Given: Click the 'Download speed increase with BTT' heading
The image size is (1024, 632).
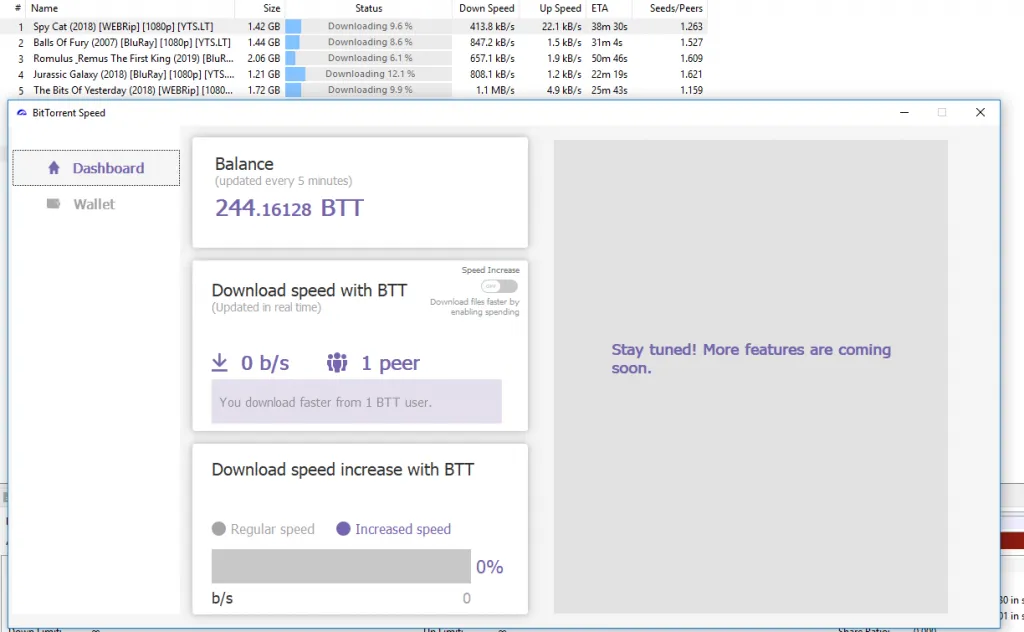Looking at the screenshot, I should pos(343,469).
